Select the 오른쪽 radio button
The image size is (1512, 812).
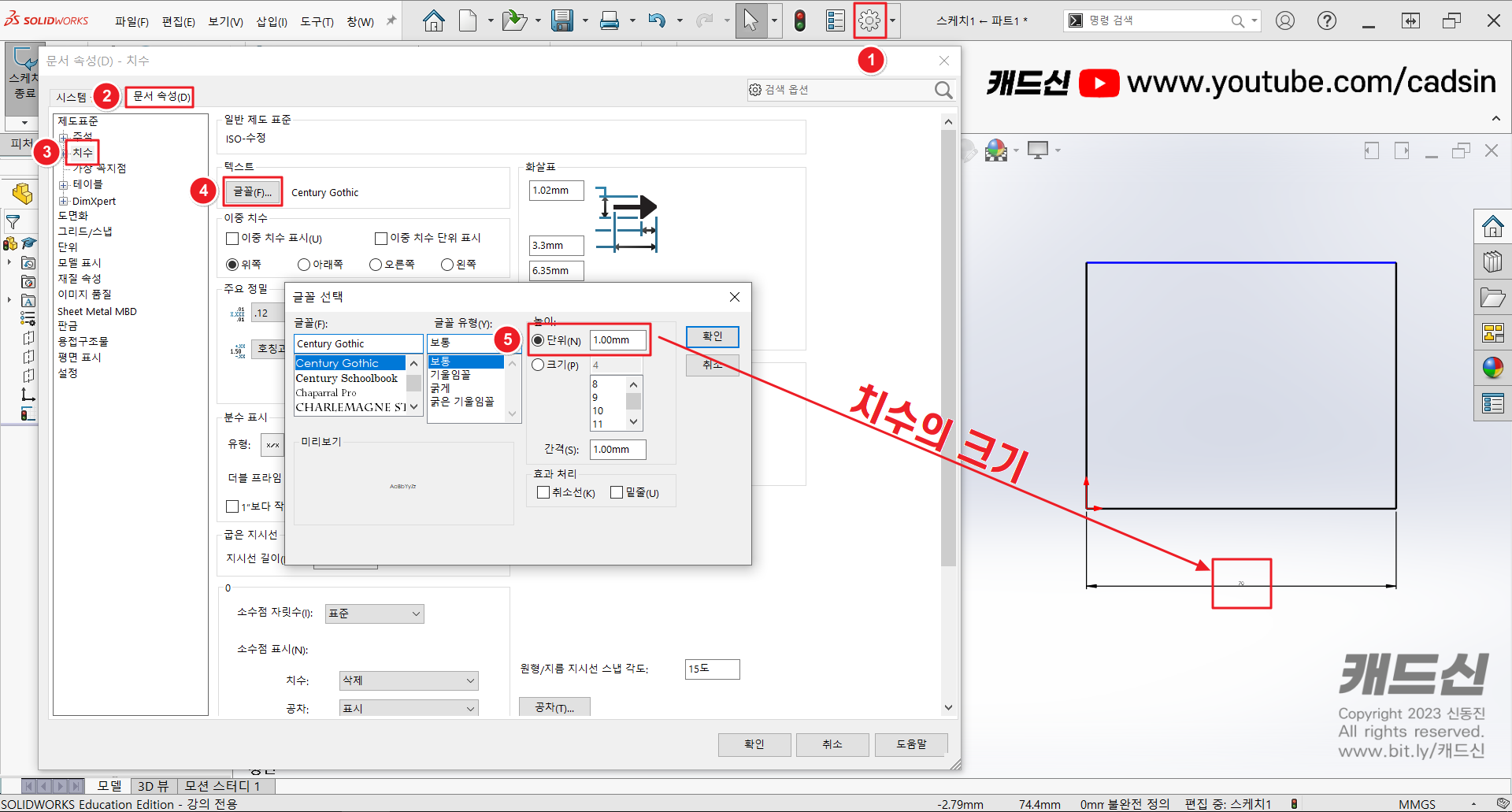[x=376, y=265]
